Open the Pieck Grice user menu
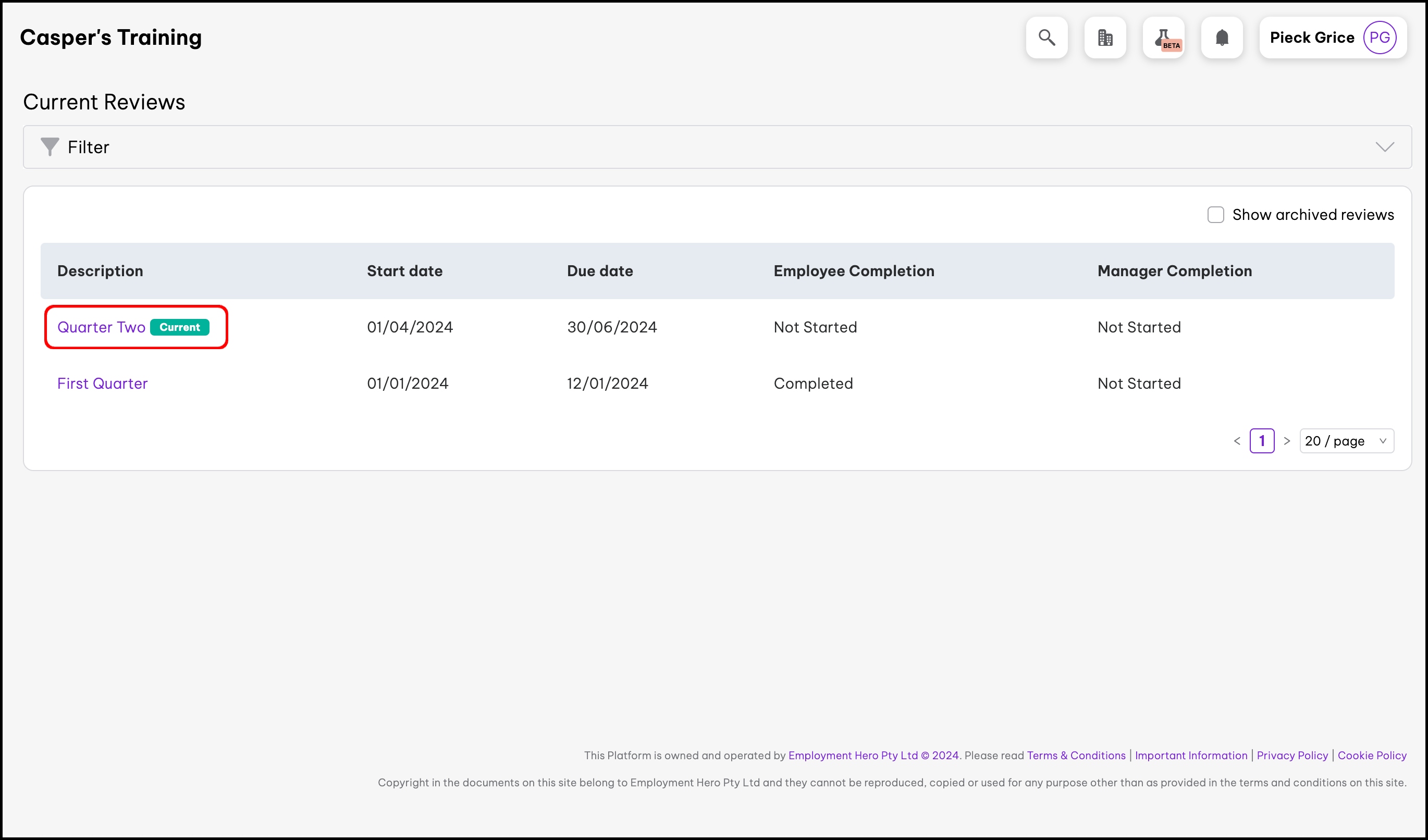 click(1311, 38)
